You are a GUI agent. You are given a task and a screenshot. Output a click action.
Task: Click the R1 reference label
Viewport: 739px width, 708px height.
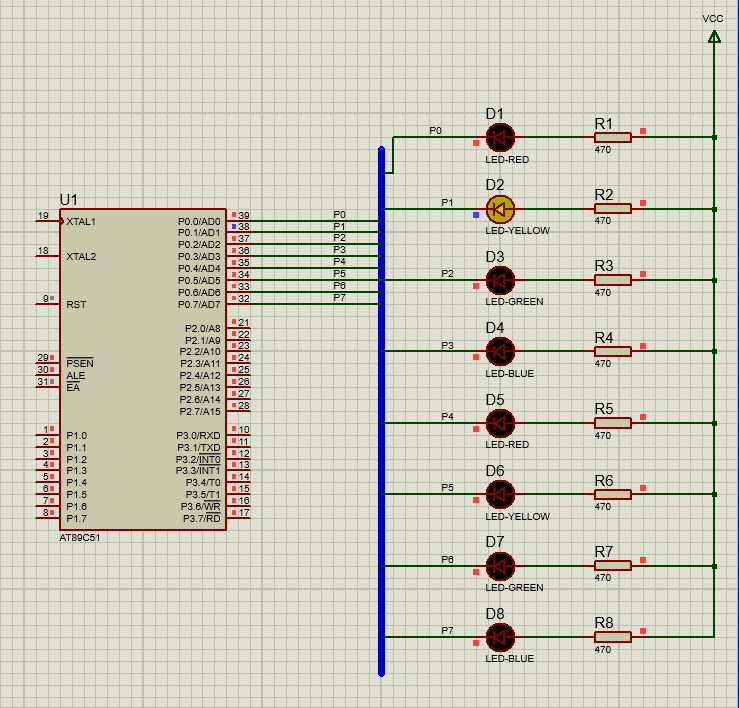(604, 124)
